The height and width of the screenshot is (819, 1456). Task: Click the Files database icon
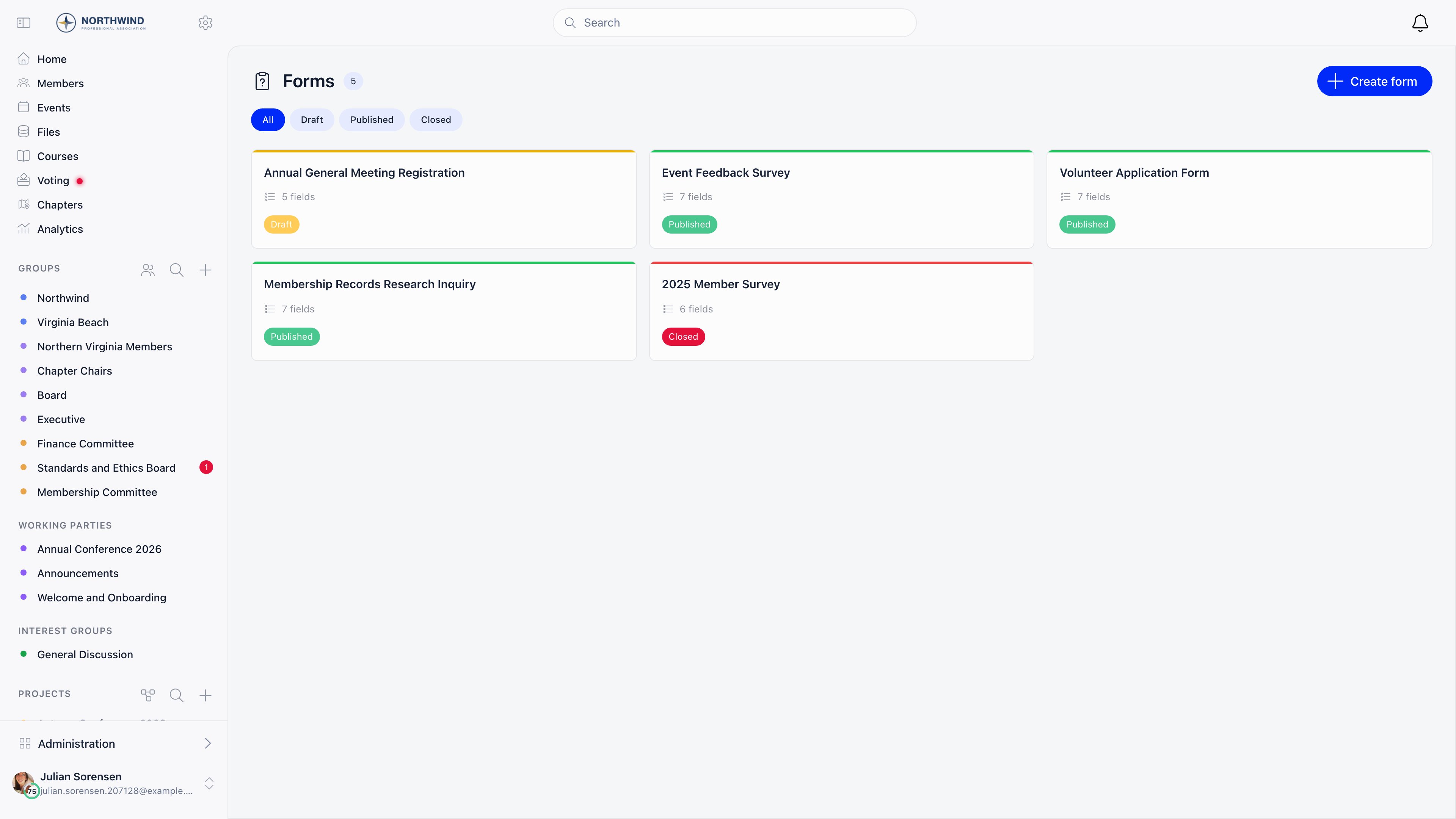point(23,132)
